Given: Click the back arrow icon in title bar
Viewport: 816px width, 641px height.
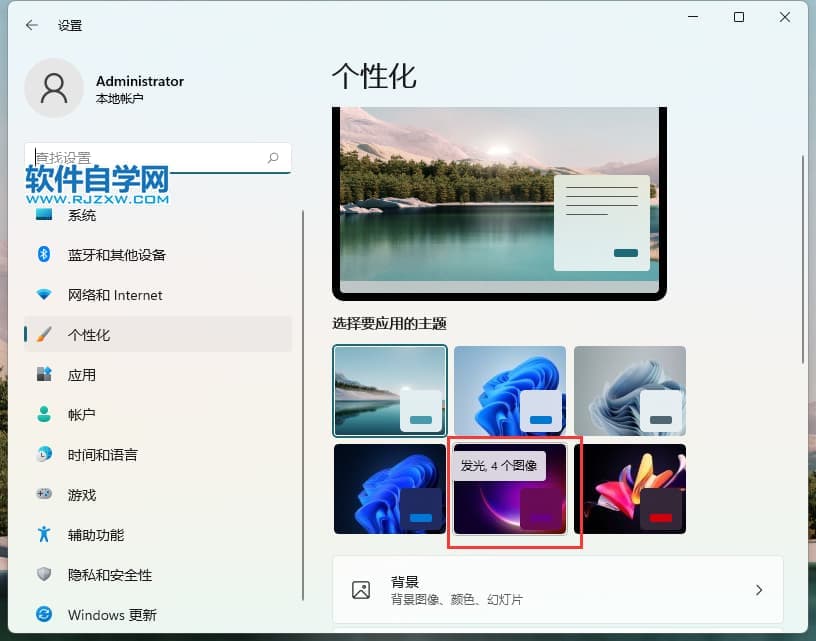Looking at the screenshot, I should [x=31, y=25].
